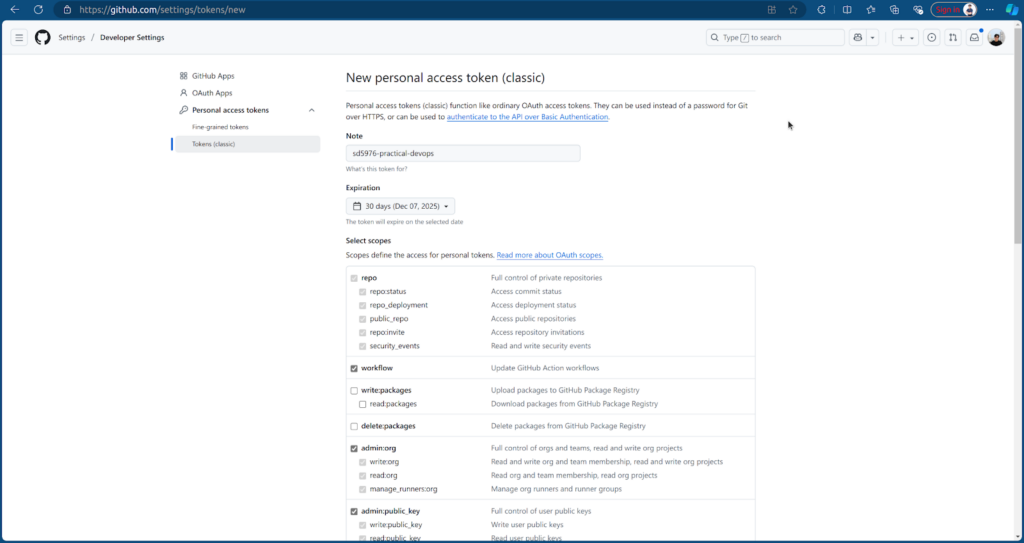Open the Issues icon in header
Image resolution: width=1024 pixels, height=543 pixels.
pyautogui.click(x=932, y=38)
